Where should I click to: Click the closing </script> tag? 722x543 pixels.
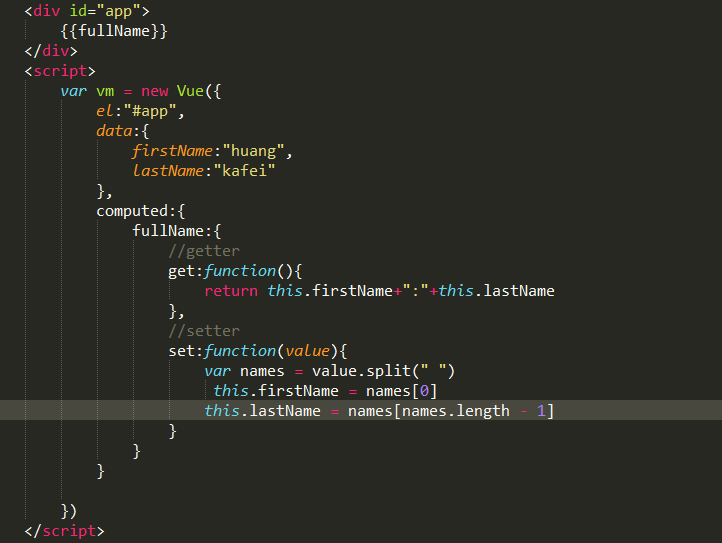pyautogui.click(x=64, y=531)
